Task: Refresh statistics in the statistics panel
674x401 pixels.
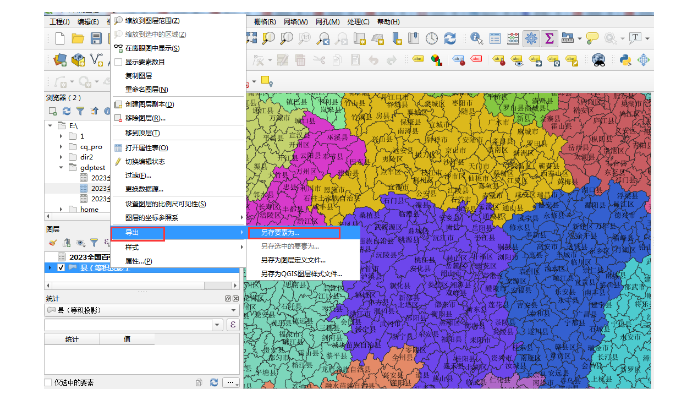Action: (214, 382)
